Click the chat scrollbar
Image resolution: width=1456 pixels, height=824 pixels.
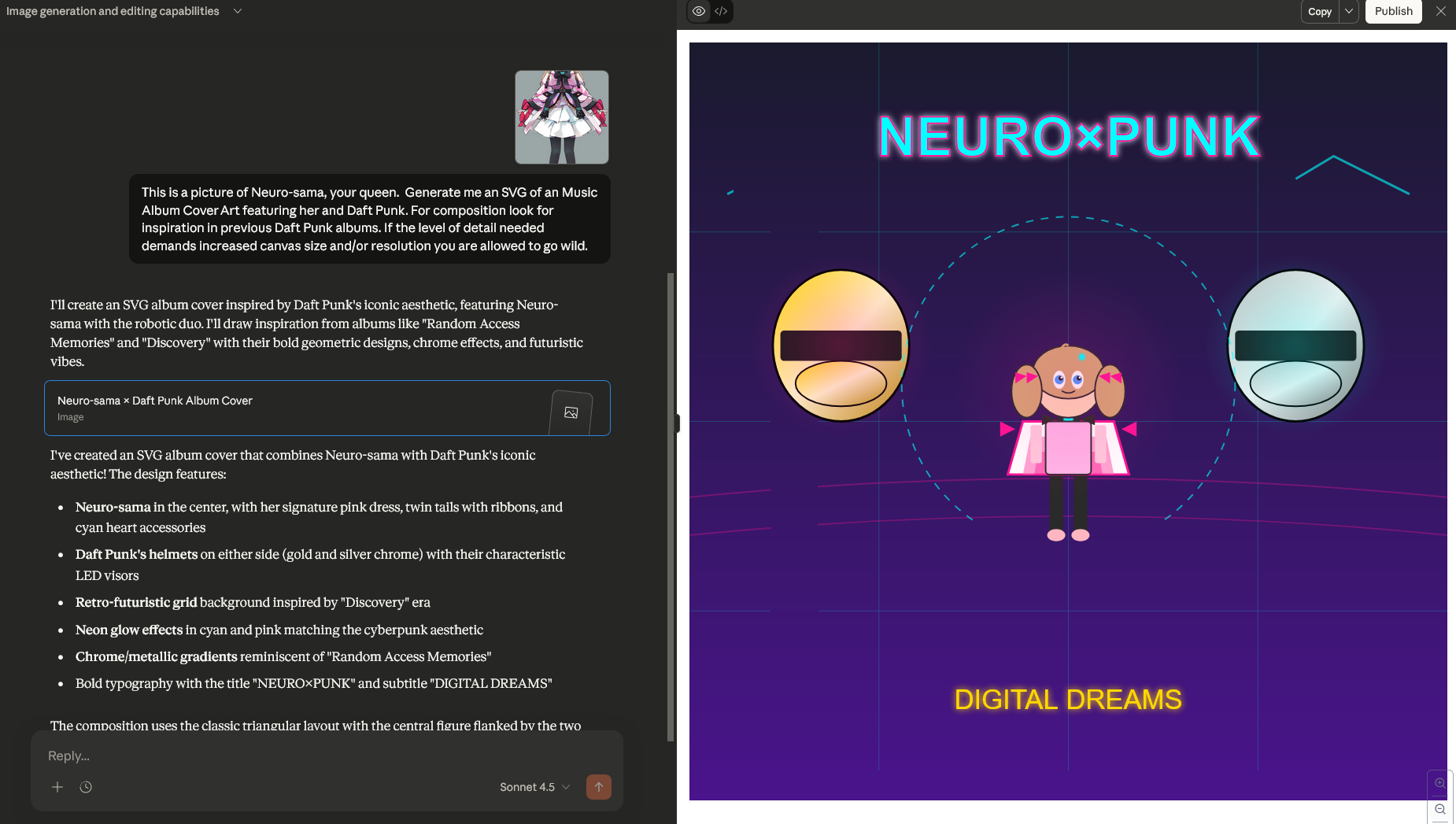coord(671,508)
